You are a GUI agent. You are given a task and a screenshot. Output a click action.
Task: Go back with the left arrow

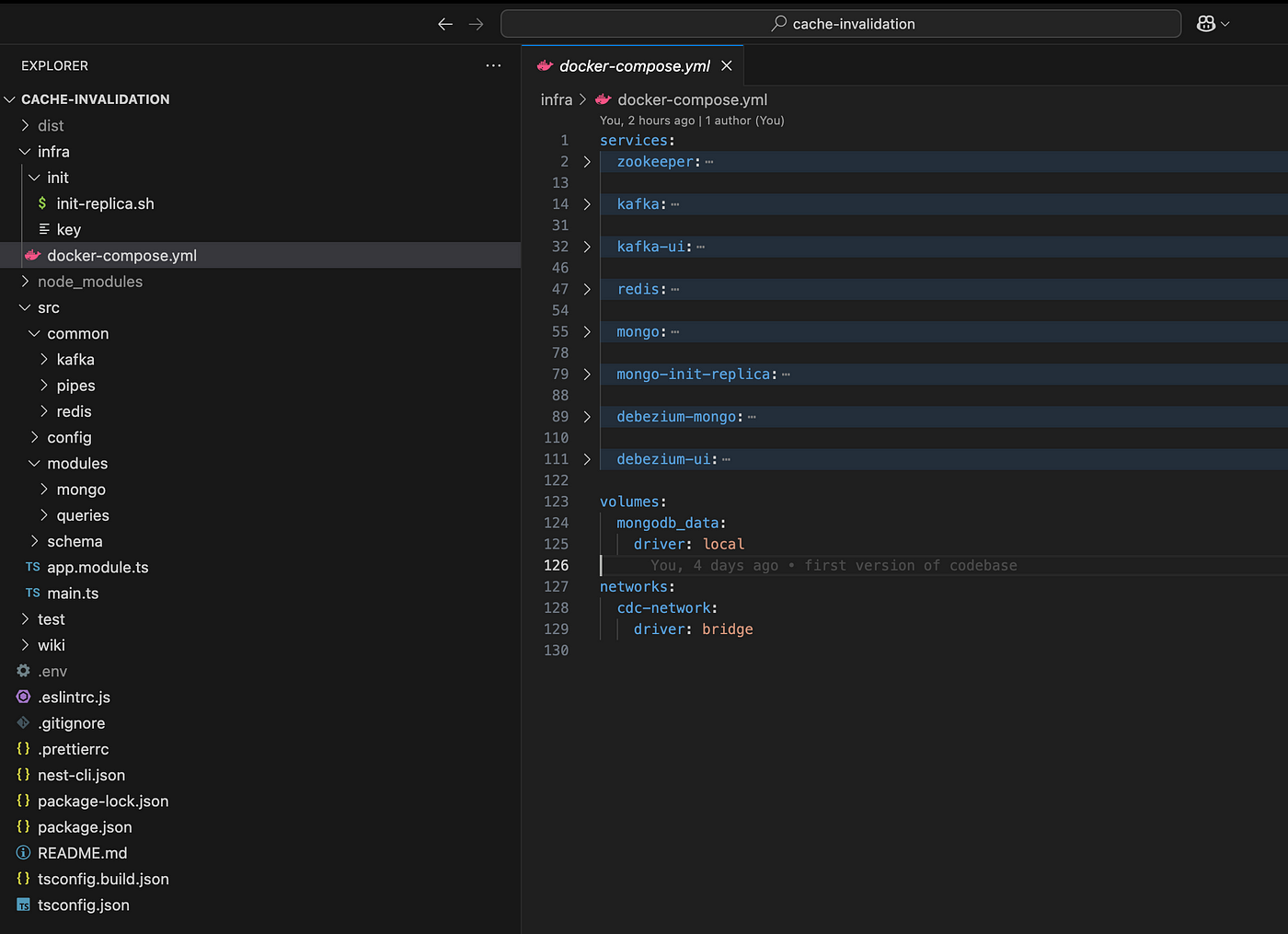[x=445, y=24]
